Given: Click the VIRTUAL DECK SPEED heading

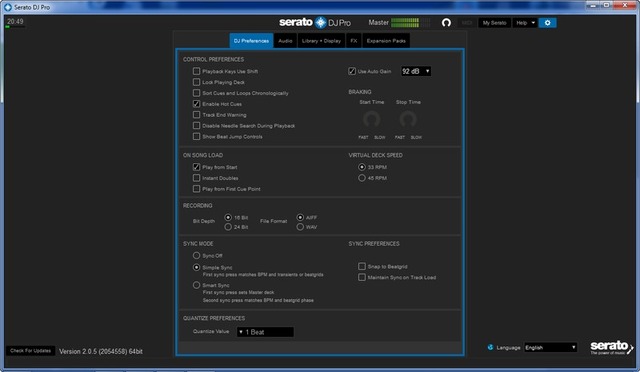Looking at the screenshot, I should [376, 155].
